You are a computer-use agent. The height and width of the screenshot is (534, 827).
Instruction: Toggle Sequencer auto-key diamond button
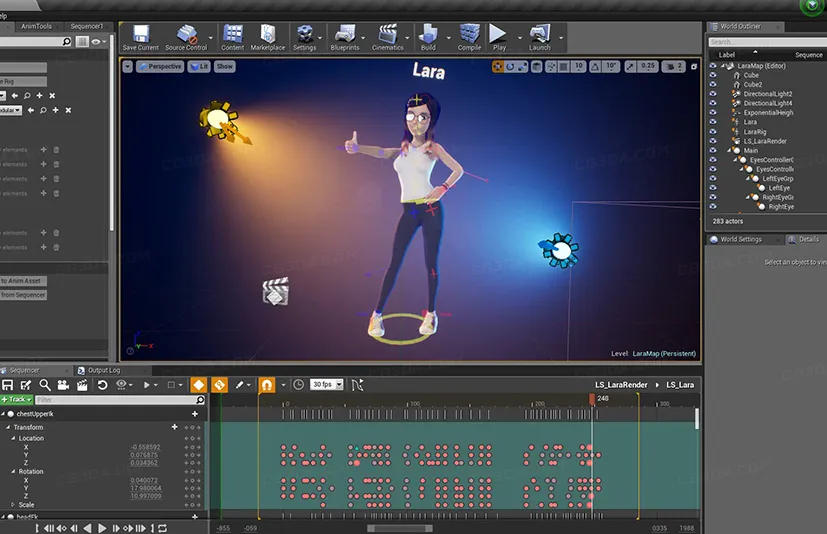(198, 385)
